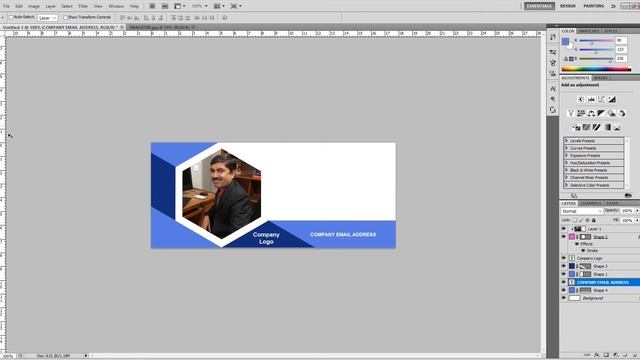Click the Add layer style fx icon
Screen dimensions: 640x360
tap(597, 355)
